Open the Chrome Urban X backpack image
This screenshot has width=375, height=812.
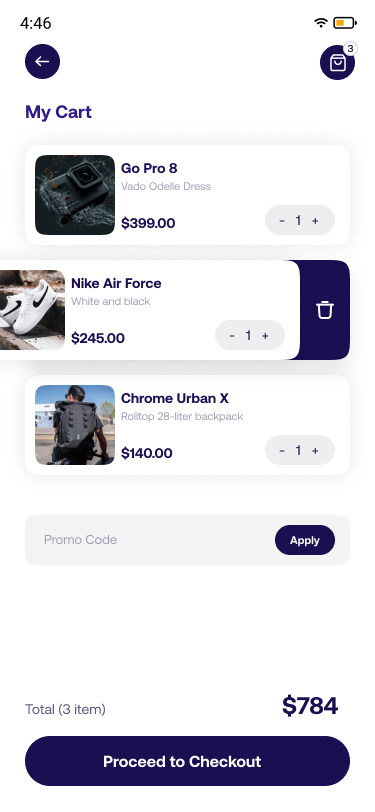pos(75,425)
